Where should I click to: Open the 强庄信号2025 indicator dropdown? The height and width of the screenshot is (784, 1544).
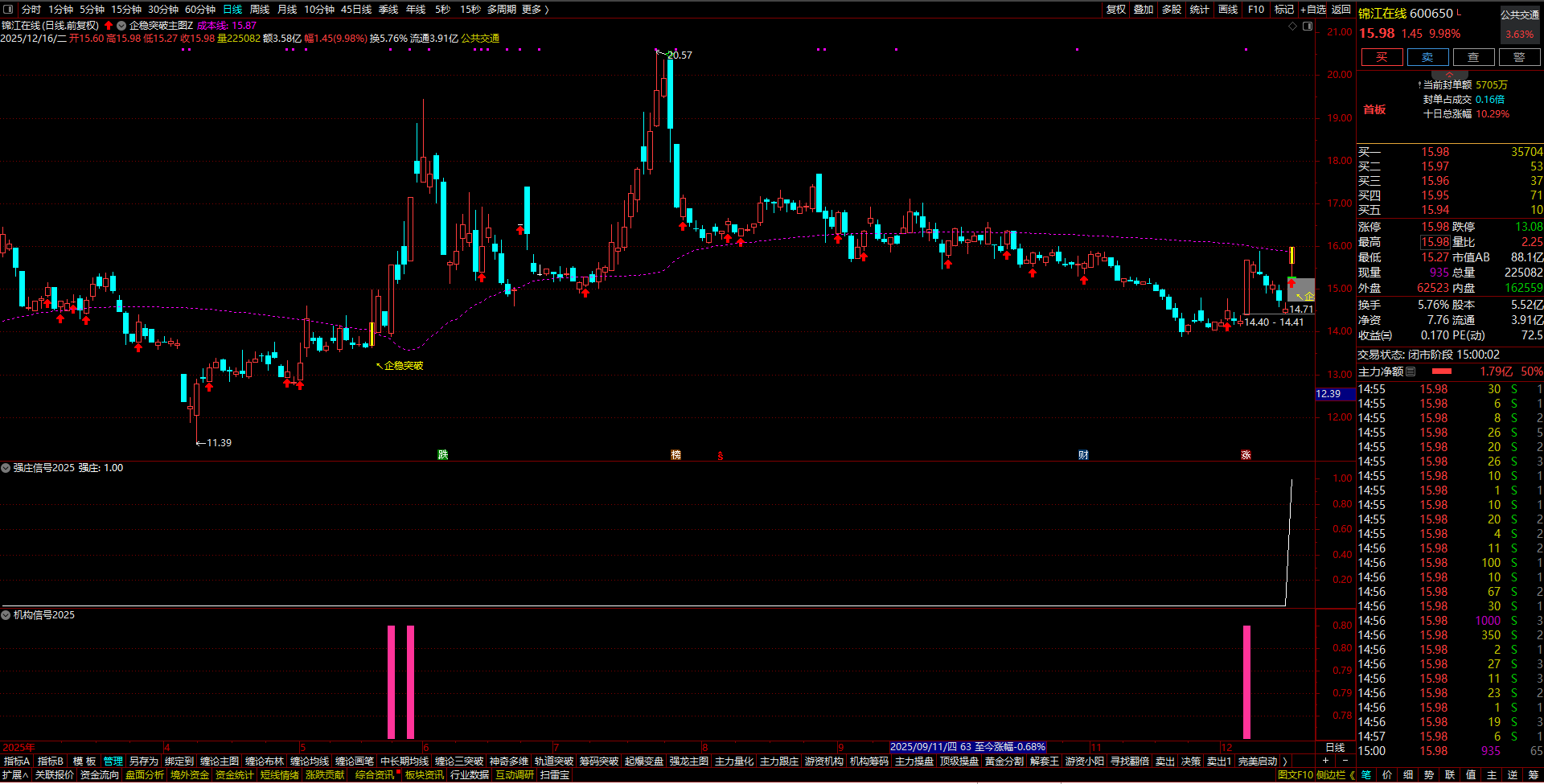(6, 468)
